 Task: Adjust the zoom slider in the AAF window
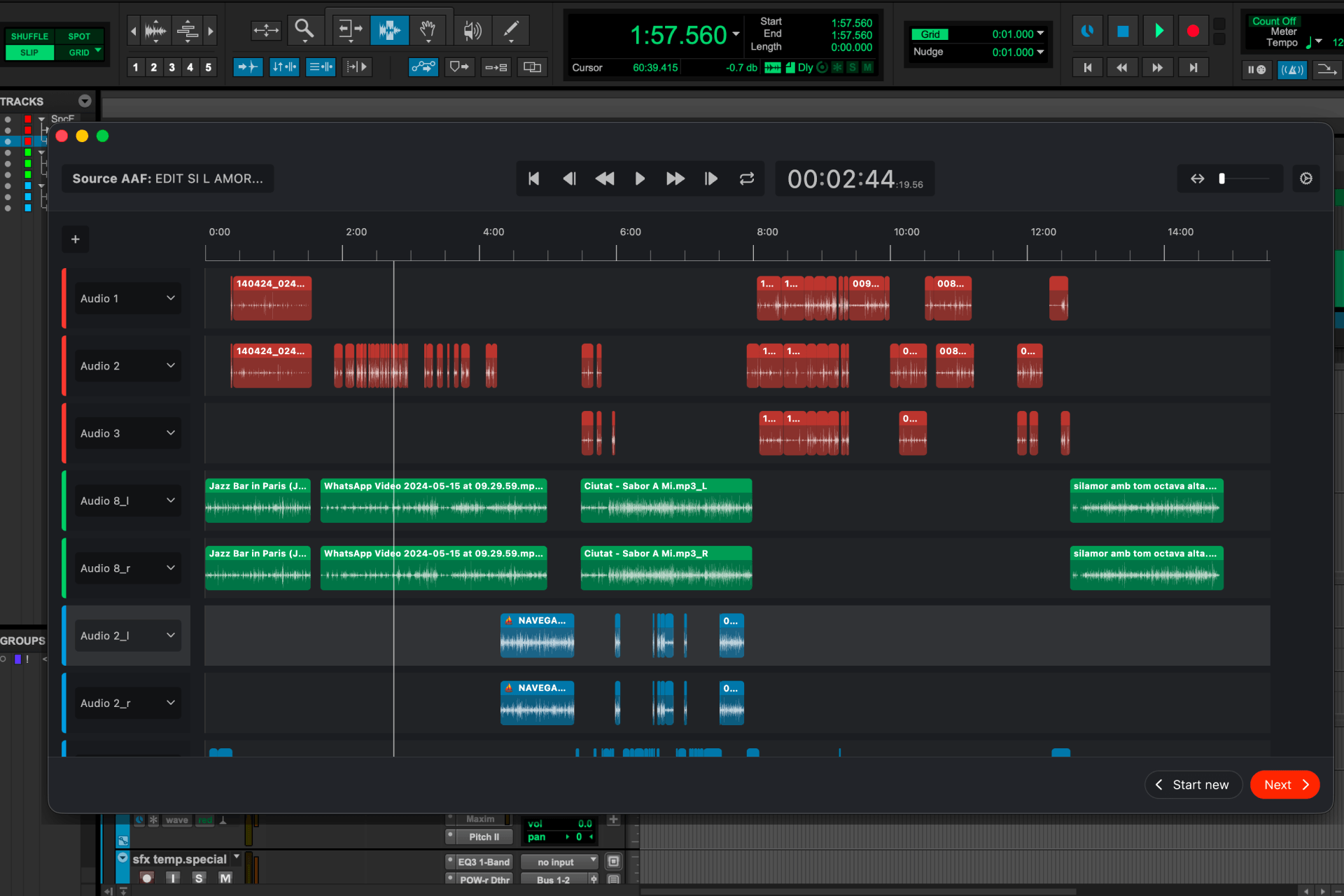click(x=1222, y=178)
